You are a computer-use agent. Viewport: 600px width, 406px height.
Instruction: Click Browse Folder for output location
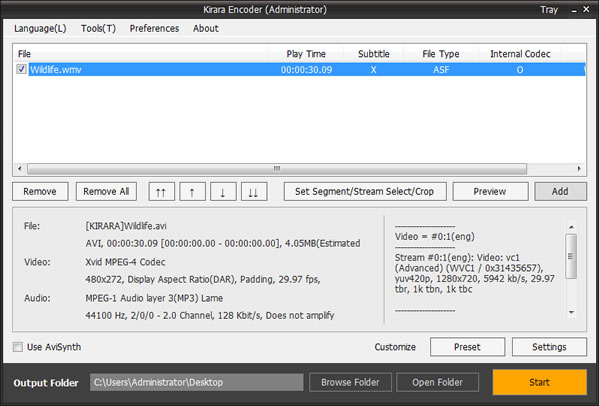point(350,382)
